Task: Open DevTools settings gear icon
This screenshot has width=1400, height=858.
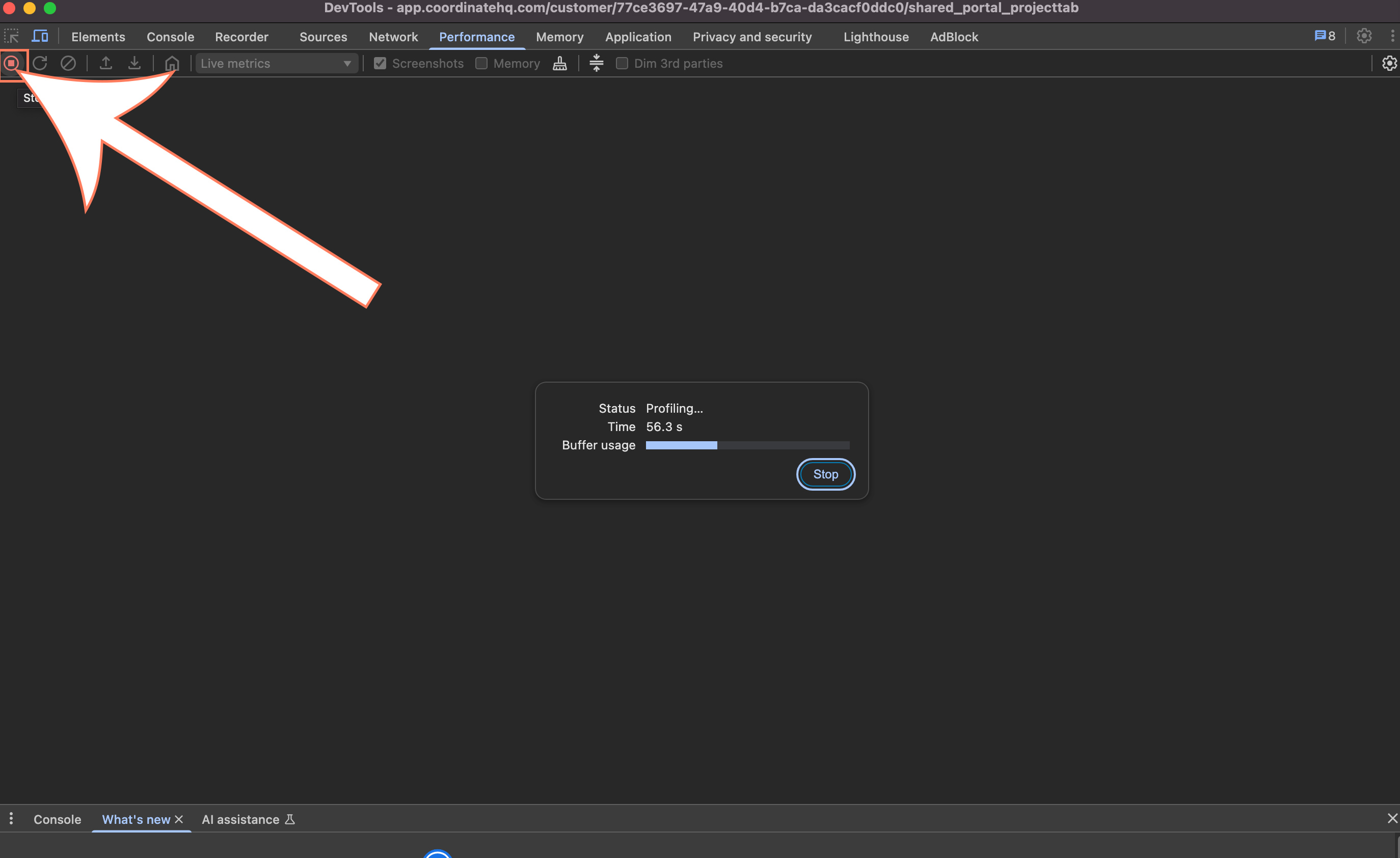Action: click(1364, 36)
